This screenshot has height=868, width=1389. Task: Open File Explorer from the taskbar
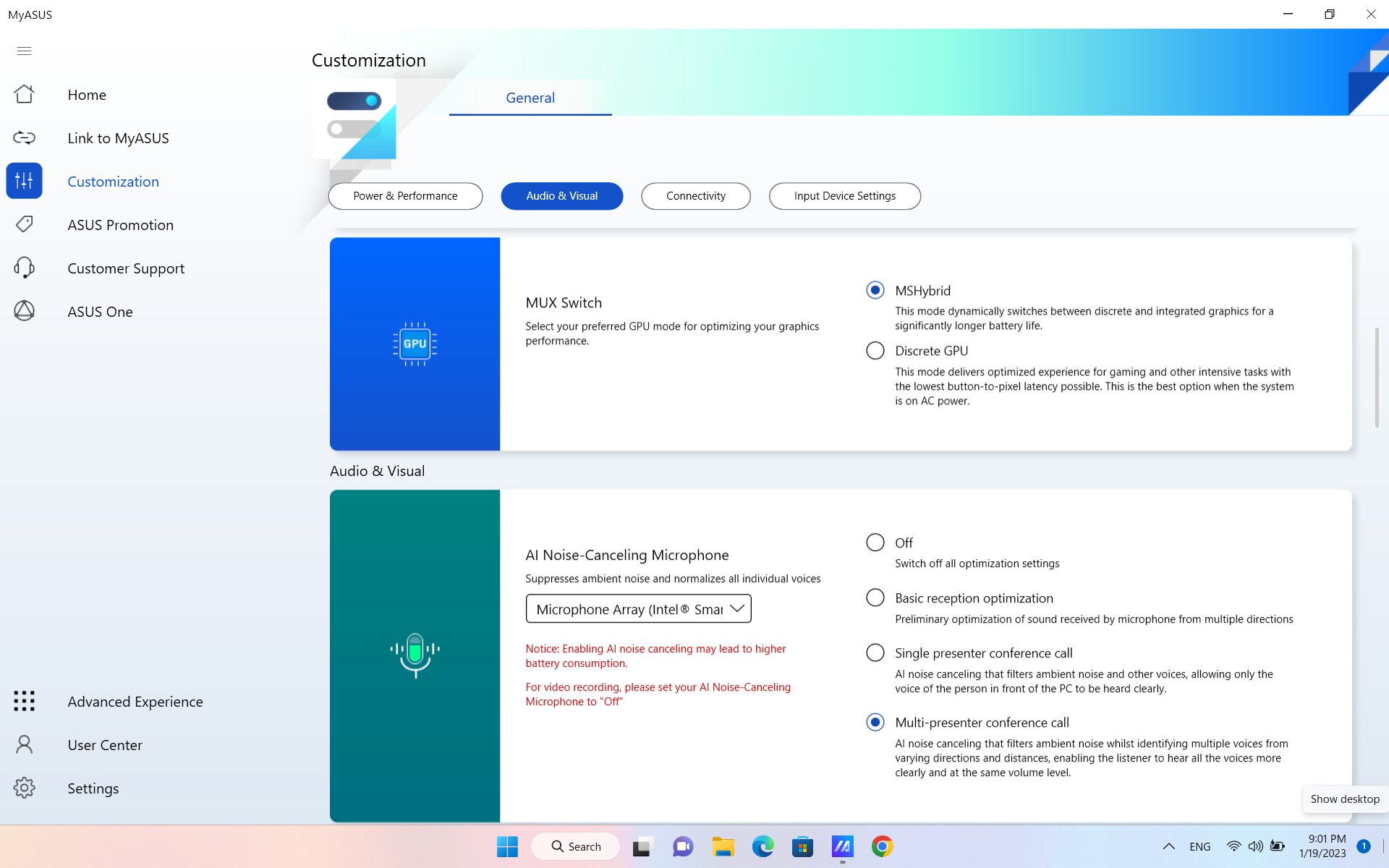click(723, 846)
